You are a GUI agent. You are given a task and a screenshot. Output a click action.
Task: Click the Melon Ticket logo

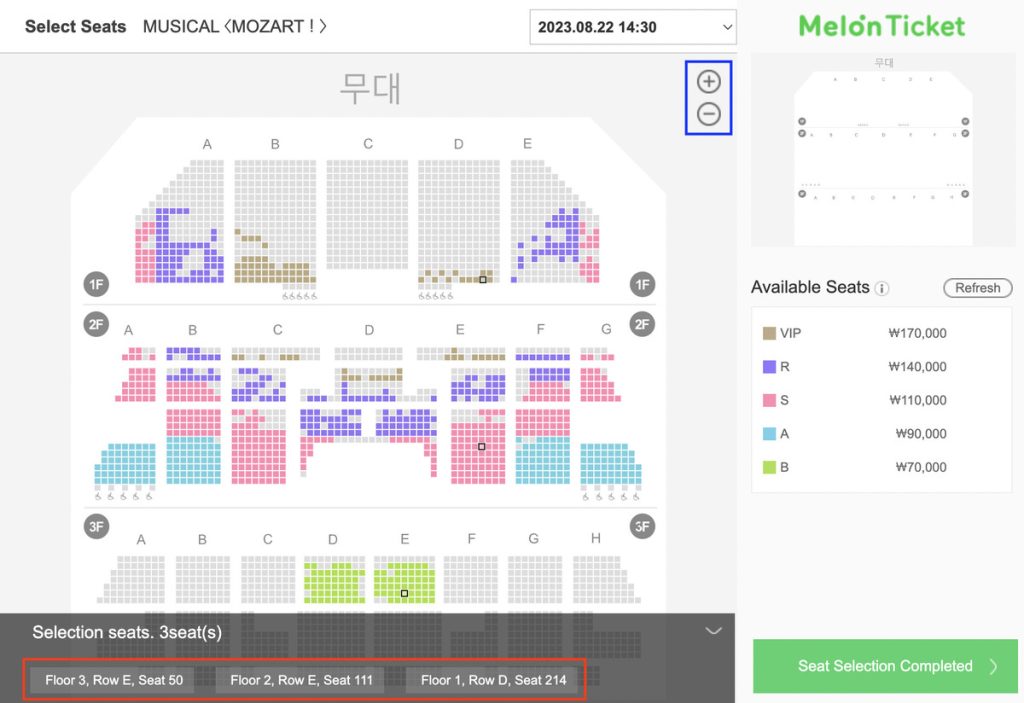coord(880,26)
